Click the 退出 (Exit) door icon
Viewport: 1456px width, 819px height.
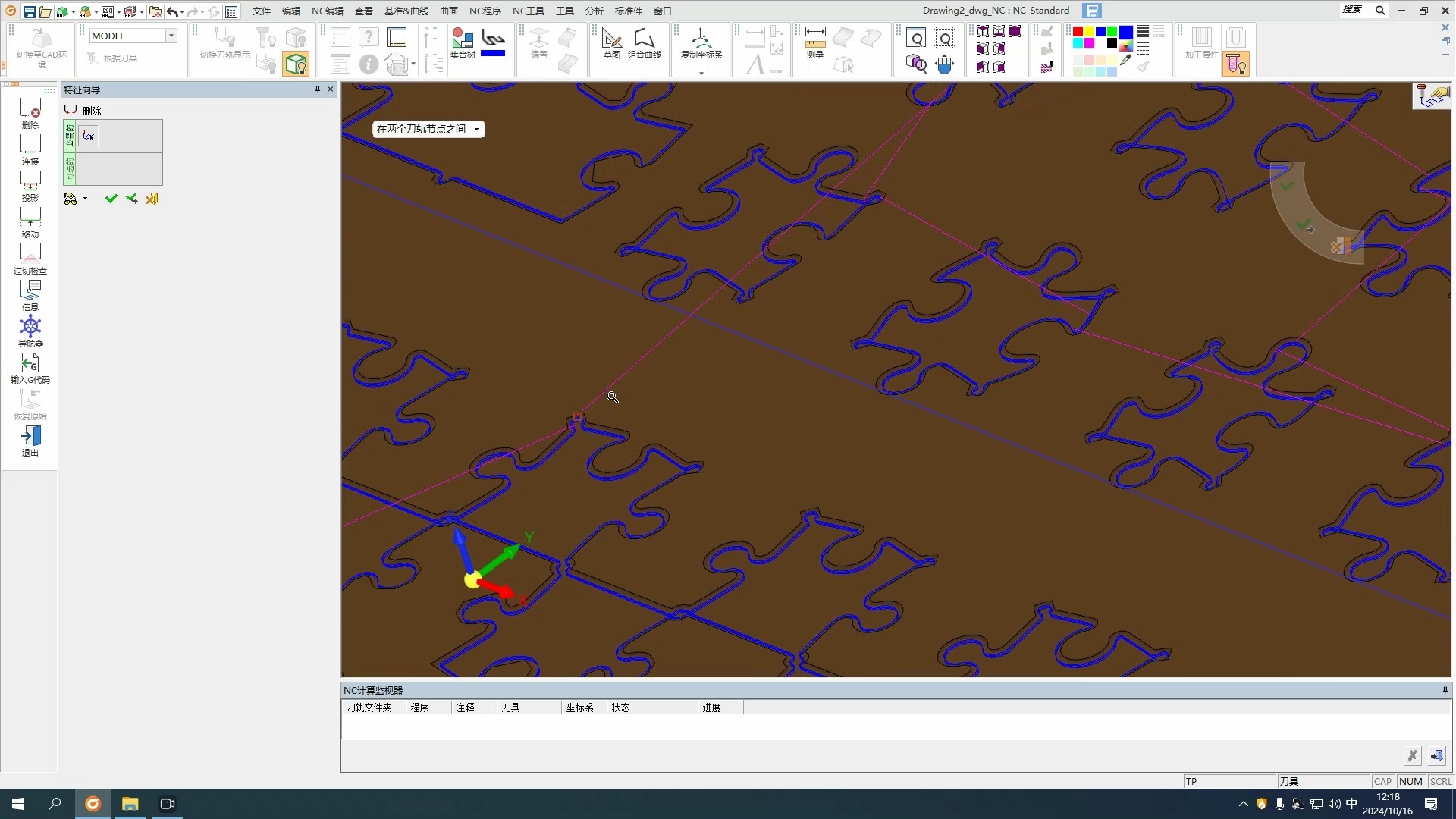(30, 440)
